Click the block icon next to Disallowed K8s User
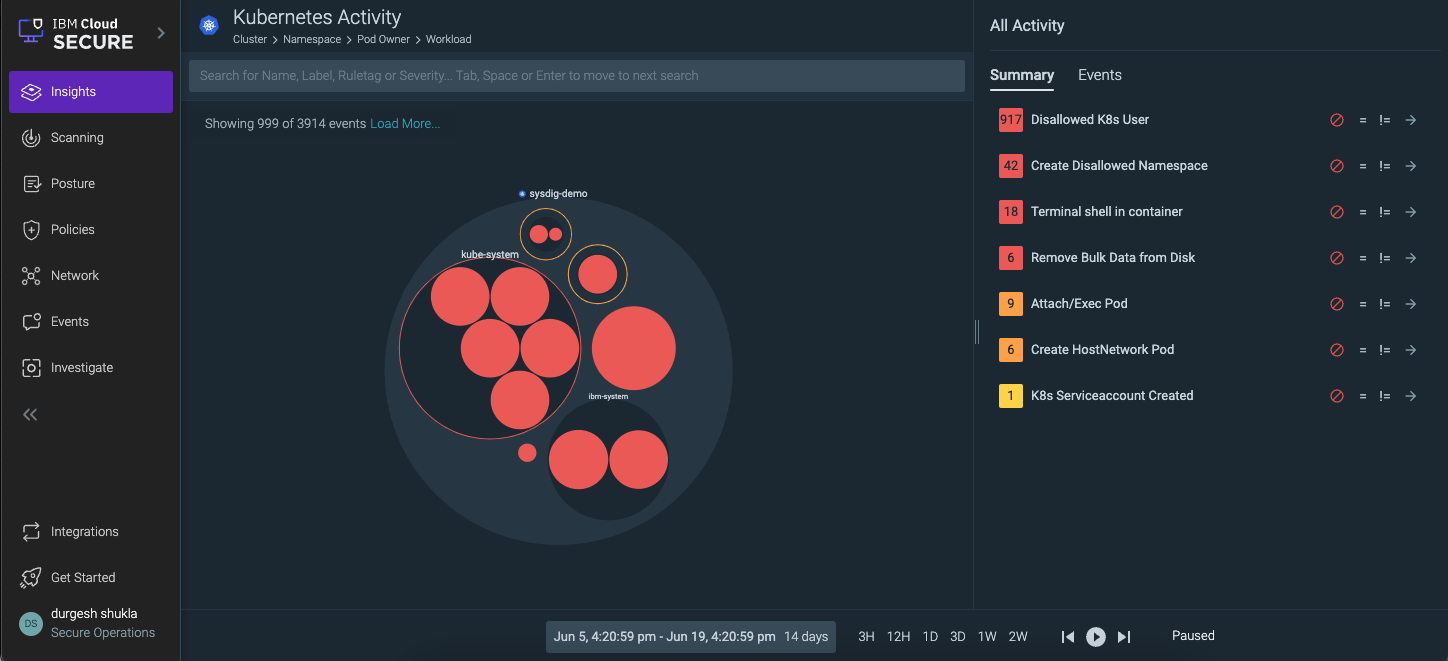Screen dimensions: 1448x661 point(1337,119)
